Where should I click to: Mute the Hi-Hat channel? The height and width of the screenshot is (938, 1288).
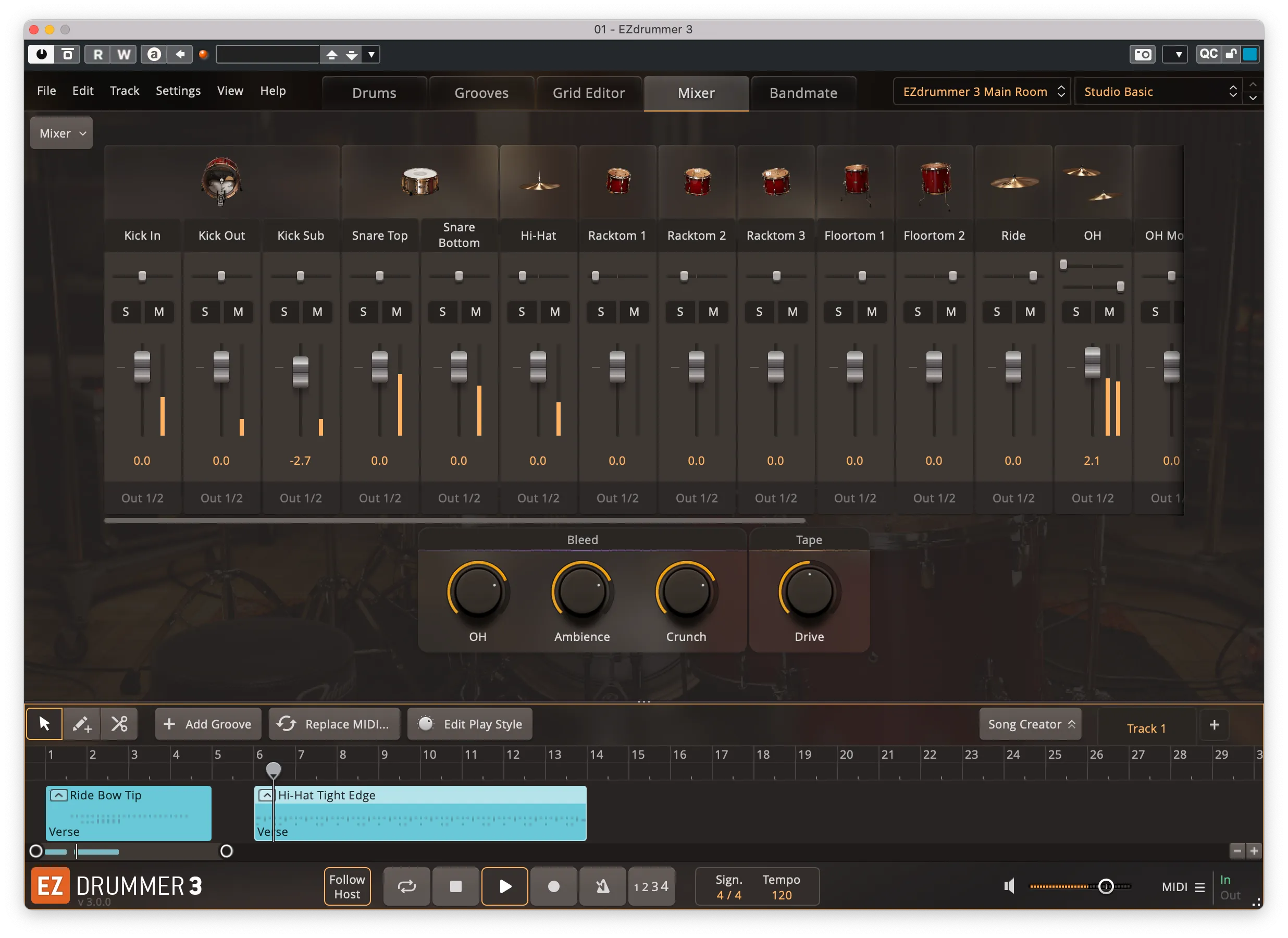coord(555,311)
